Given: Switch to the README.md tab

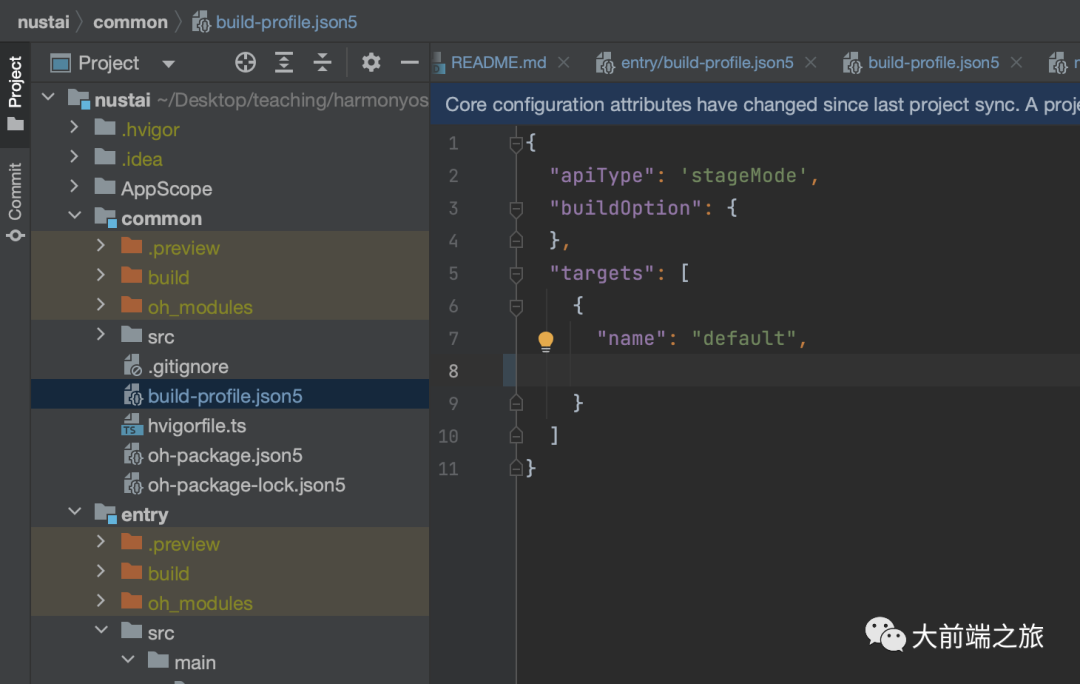Looking at the screenshot, I should [x=498, y=62].
